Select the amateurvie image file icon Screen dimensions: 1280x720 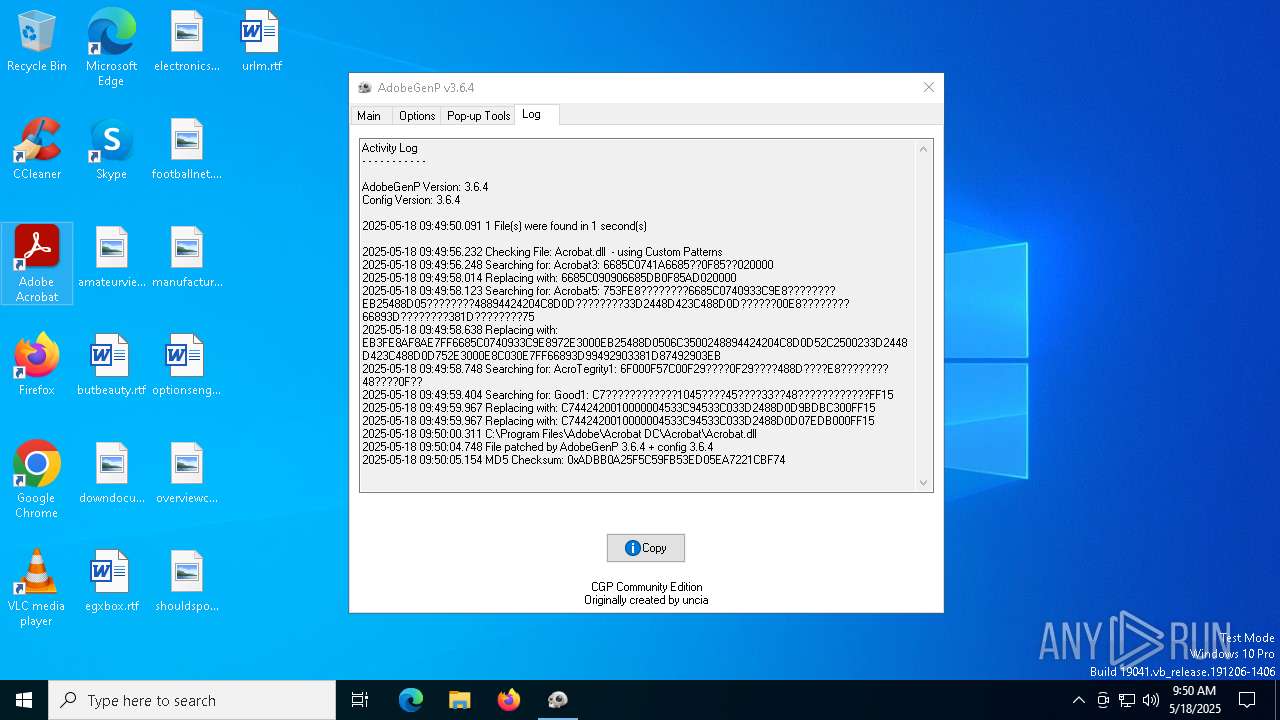[111, 257]
